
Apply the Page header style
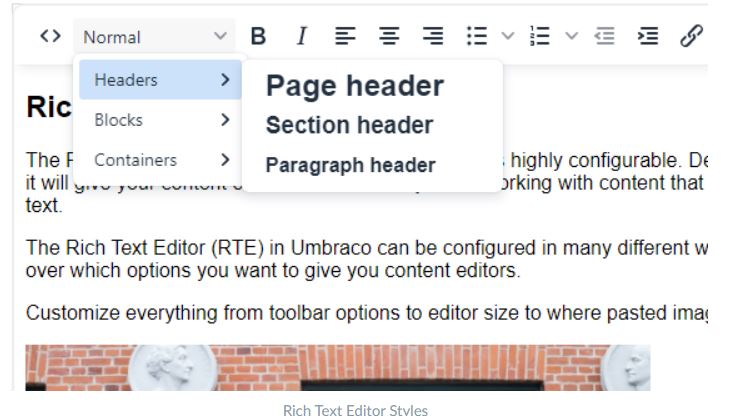(x=355, y=86)
